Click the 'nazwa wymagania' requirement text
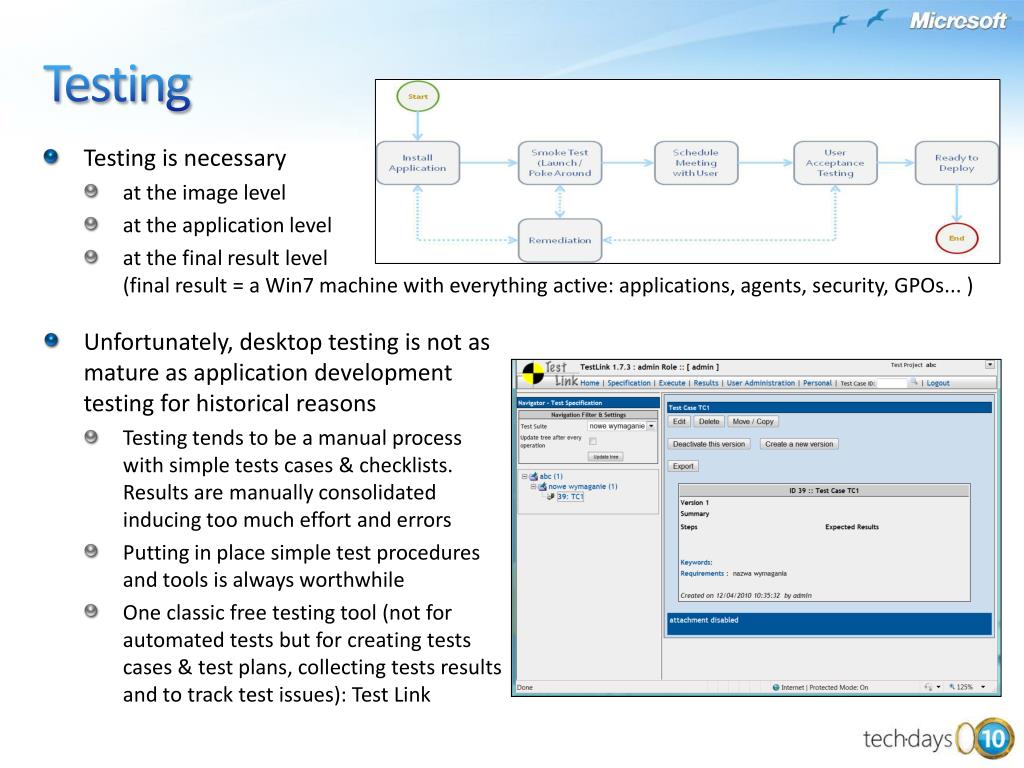The height and width of the screenshot is (768, 1024). pos(760,573)
